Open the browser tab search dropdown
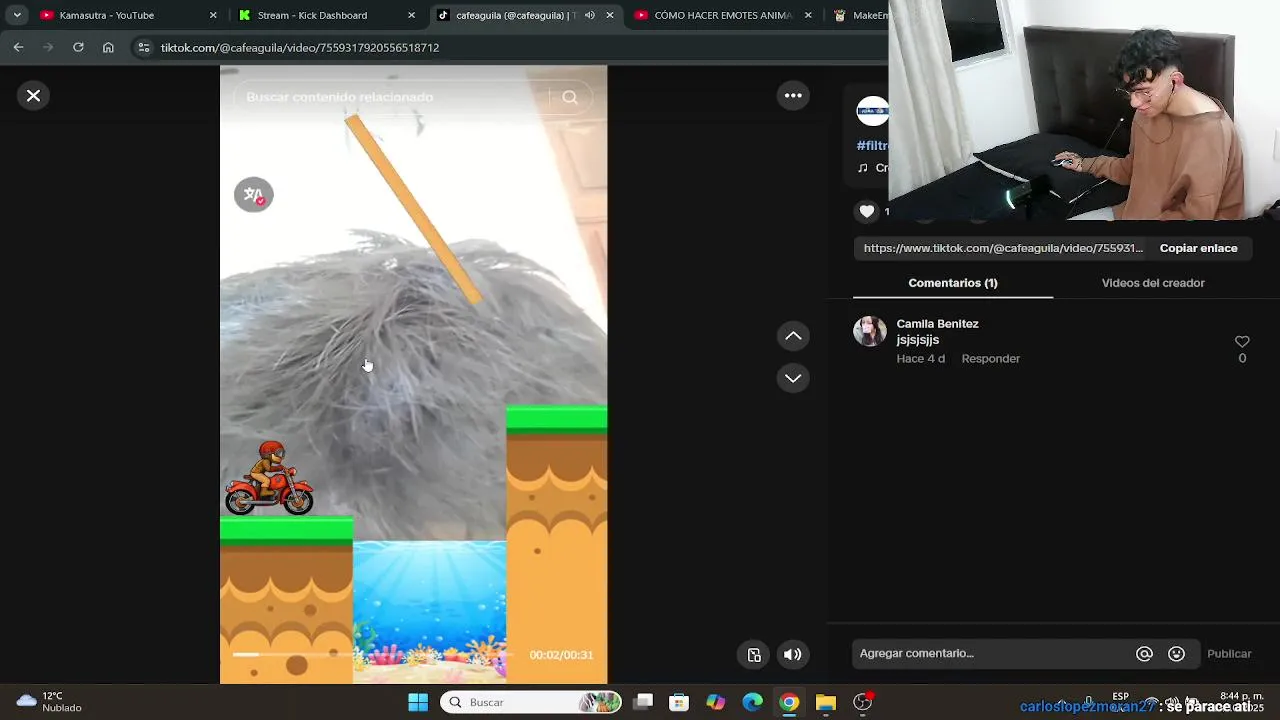 17,15
